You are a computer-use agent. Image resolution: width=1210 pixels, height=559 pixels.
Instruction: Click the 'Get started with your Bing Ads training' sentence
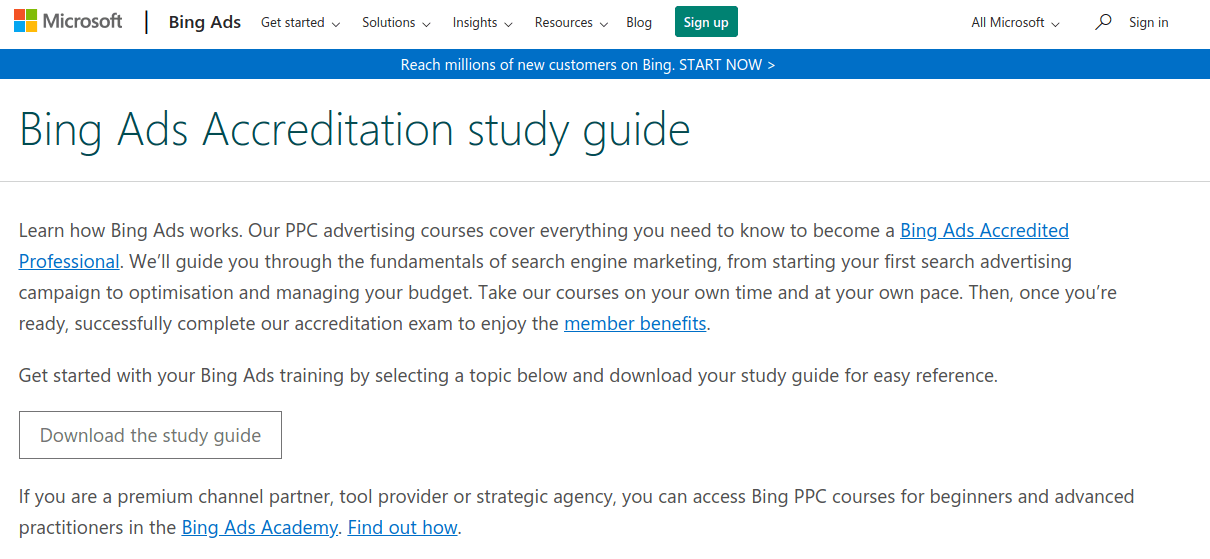click(x=508, y=376)
